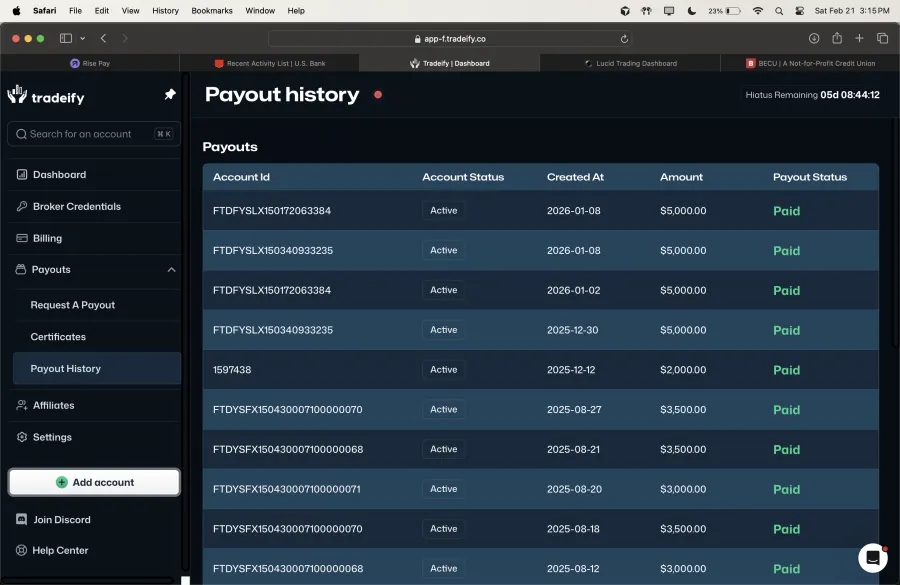Click the 2025-08-20 date cell
The height and width of the screenshot is (585, 900).
[x=574, y=489]
